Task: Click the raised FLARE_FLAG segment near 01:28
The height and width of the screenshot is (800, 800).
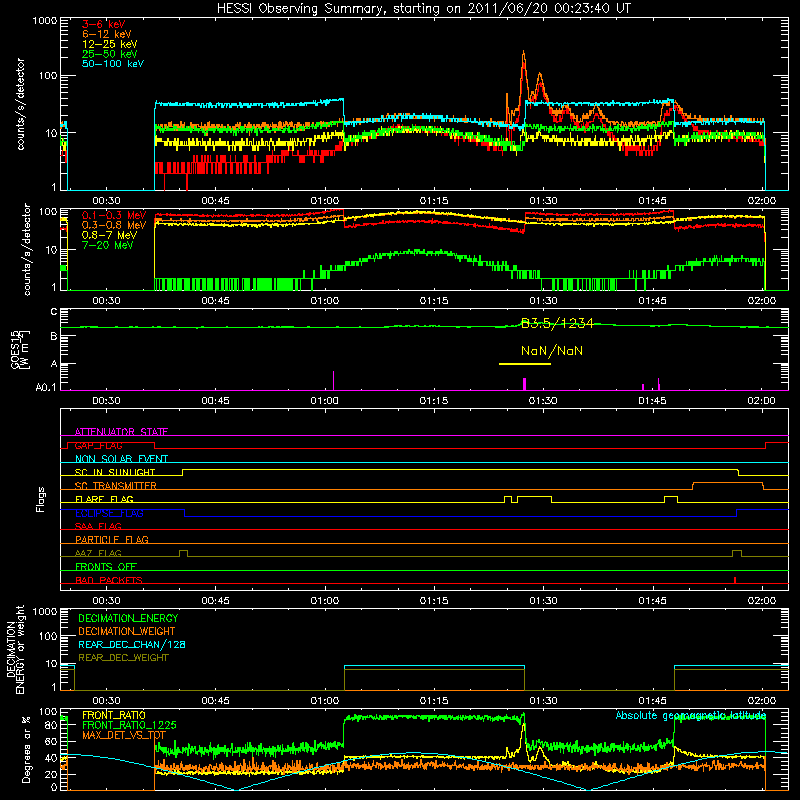Action: click(534, 496)
